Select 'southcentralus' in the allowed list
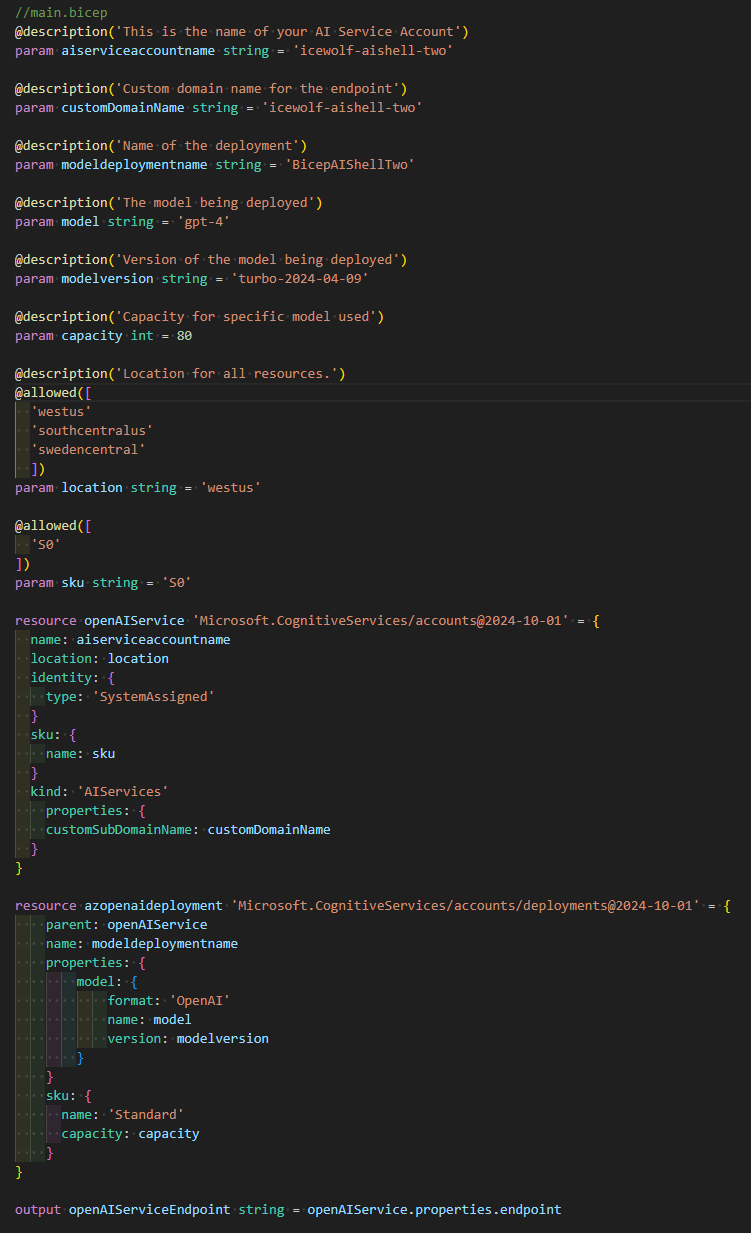This screenshot has height=1233, width=751. click(92, 430)
